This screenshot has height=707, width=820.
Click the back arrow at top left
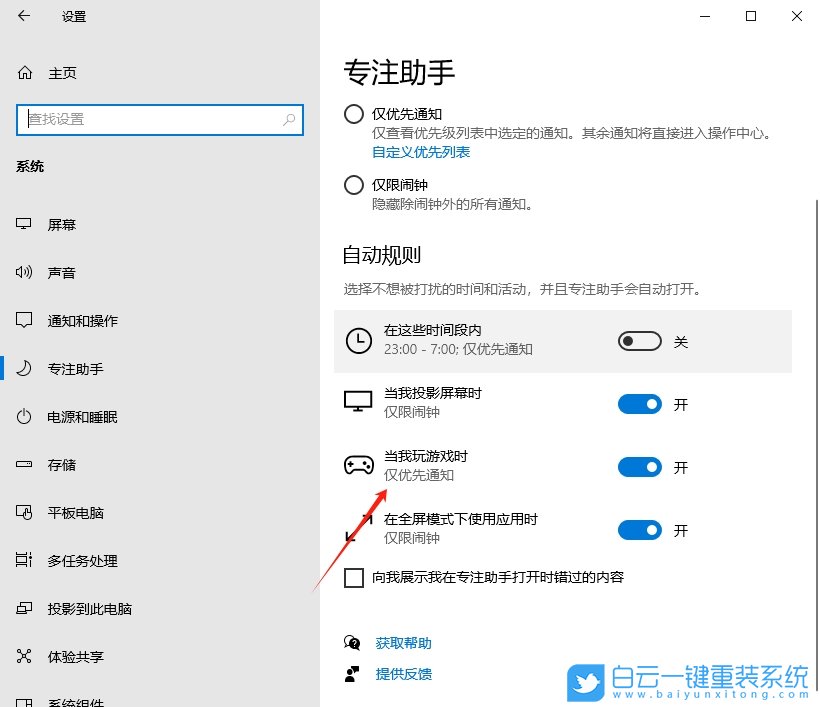pyautogui.click(x=22, y=16)
